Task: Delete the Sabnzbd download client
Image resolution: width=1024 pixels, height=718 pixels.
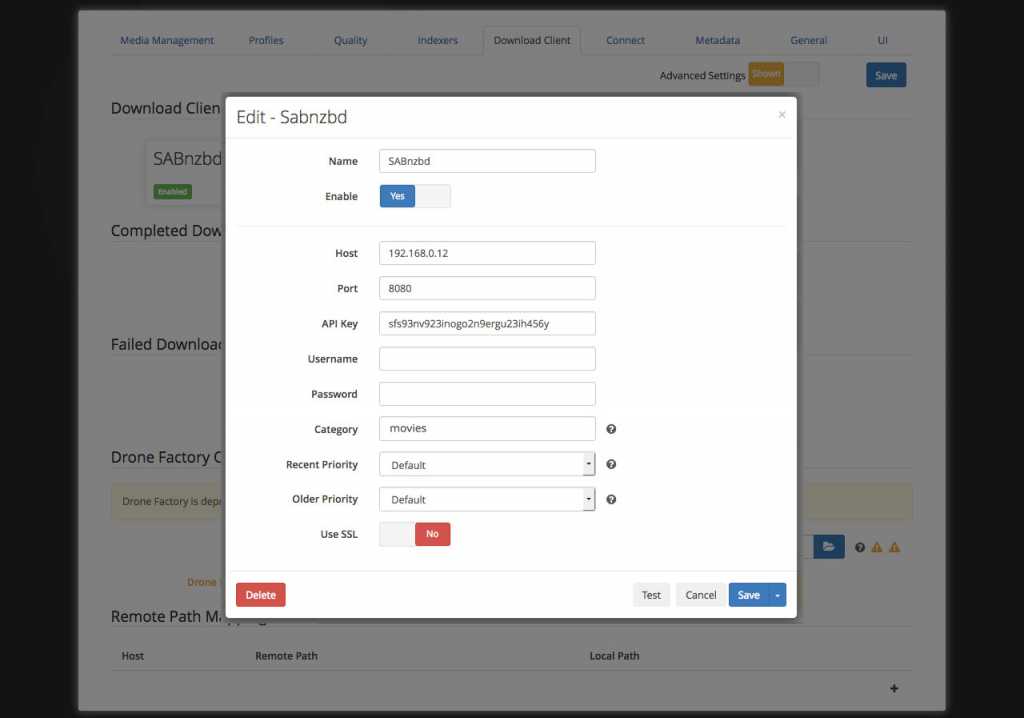Action: 260,594
